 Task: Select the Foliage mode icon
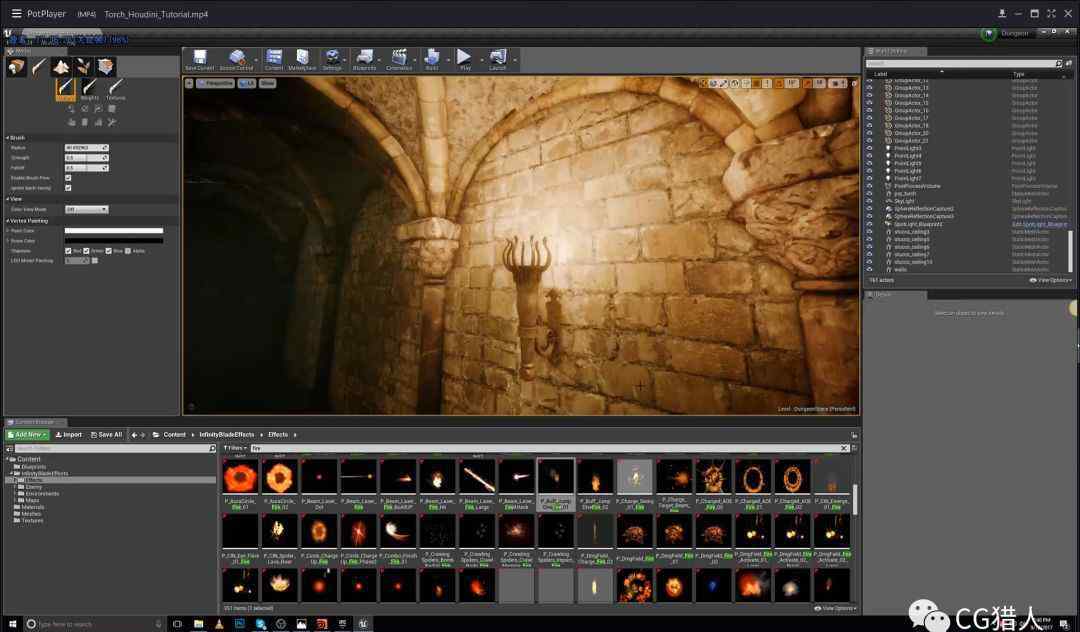(83, 67)
